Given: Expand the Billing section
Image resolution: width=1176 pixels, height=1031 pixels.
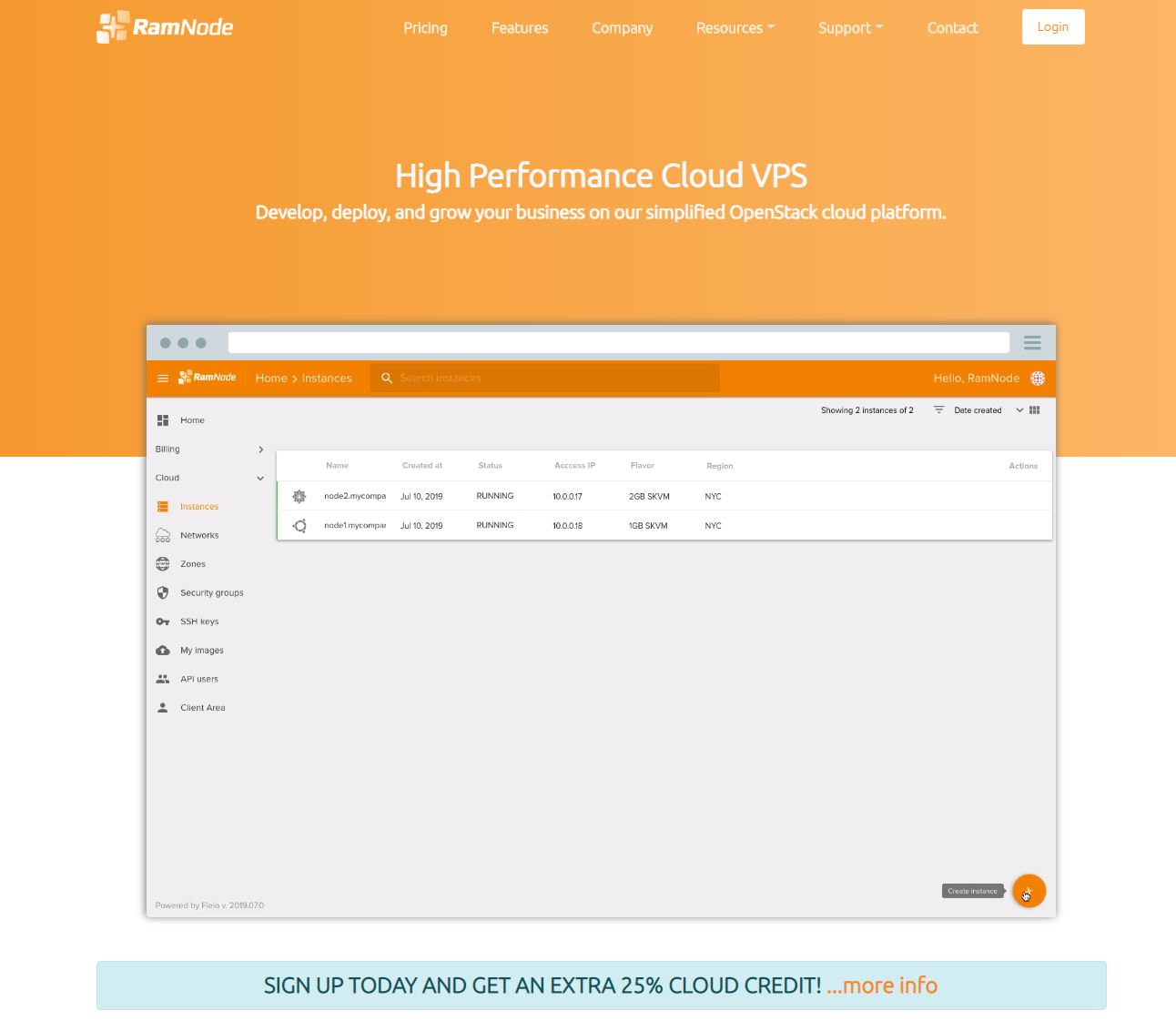Looking at the screenshot, I should [209, 450].
